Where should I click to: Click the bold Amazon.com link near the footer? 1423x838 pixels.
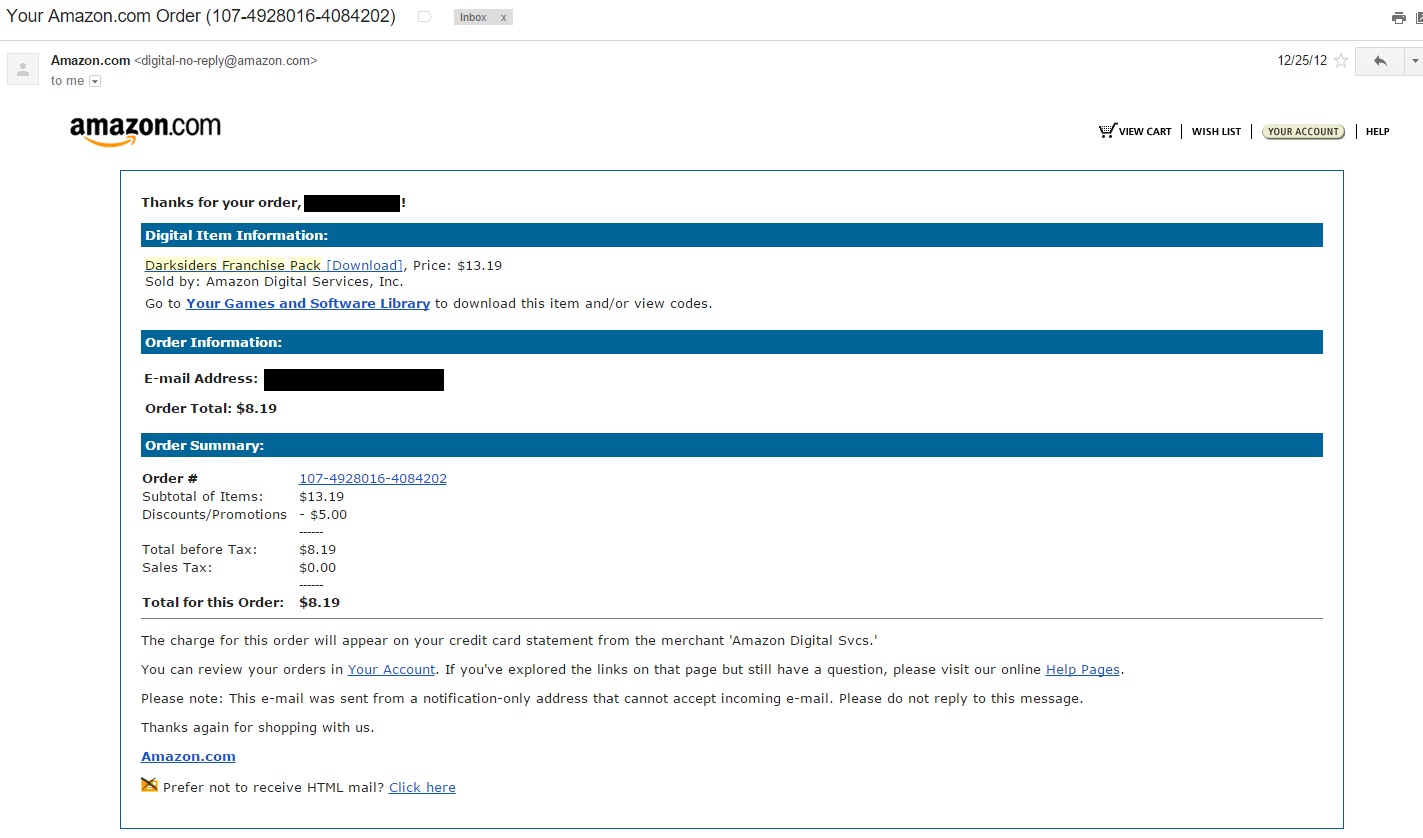click(x=188, y=757)
